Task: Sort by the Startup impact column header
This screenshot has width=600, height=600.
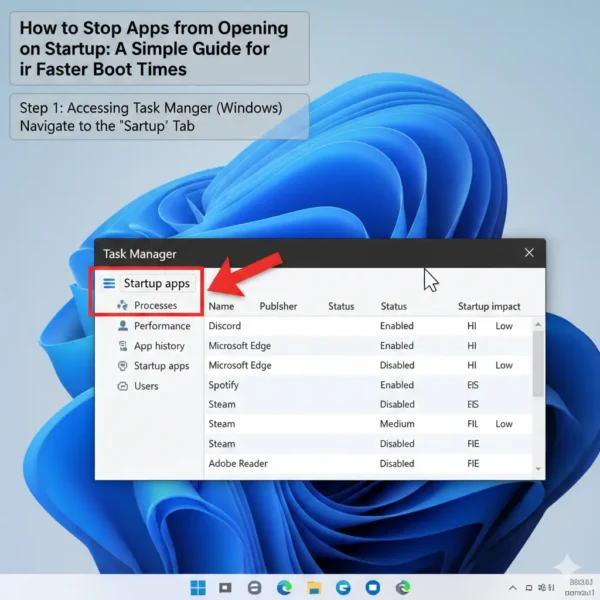Action: pos(489,306)
